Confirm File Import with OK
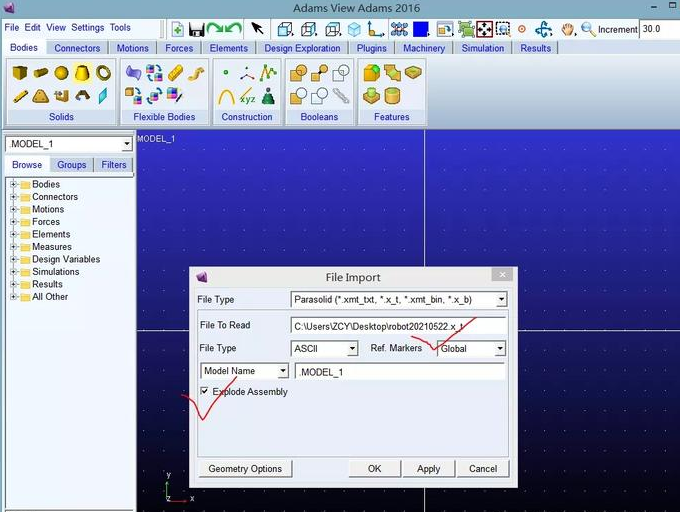This screenshot has width=680, height=512. coord(374,469)
